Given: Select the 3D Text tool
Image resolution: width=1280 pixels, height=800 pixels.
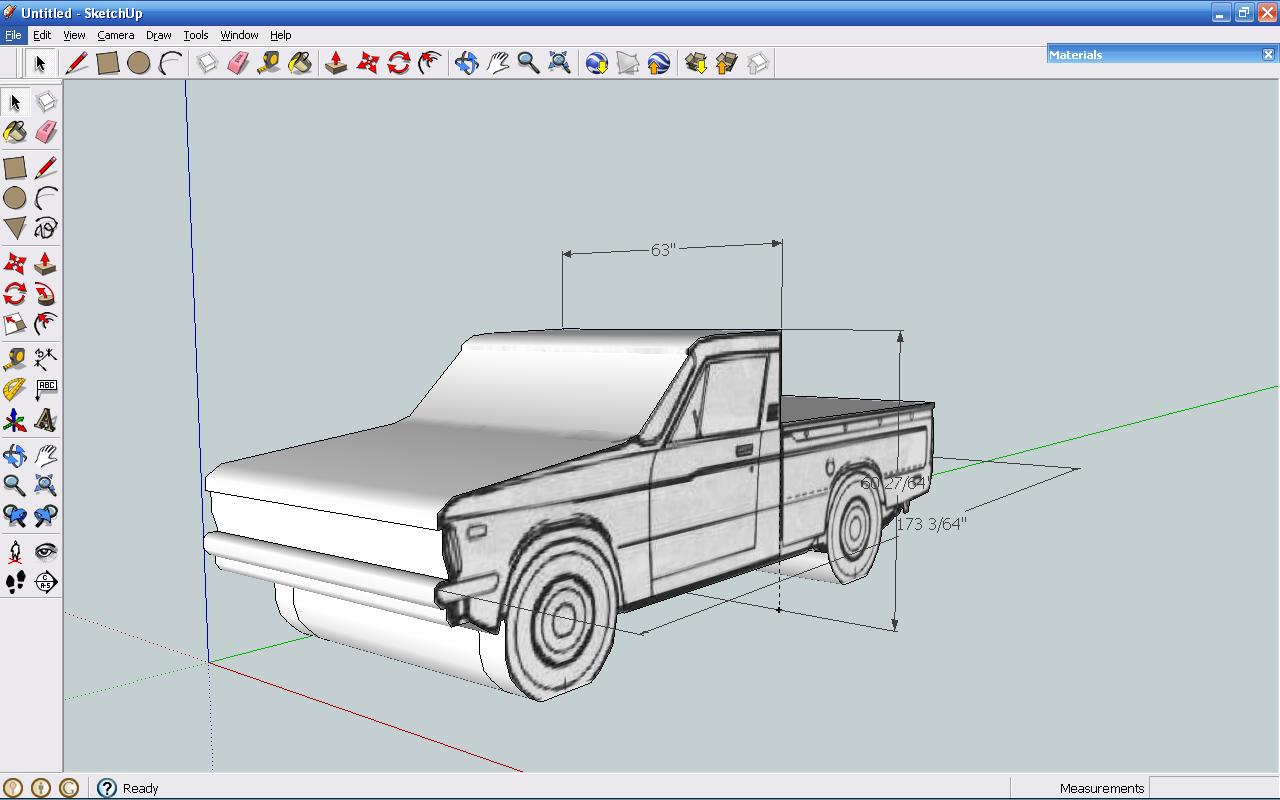Looking at the screenshot, I should click(46, 420).
